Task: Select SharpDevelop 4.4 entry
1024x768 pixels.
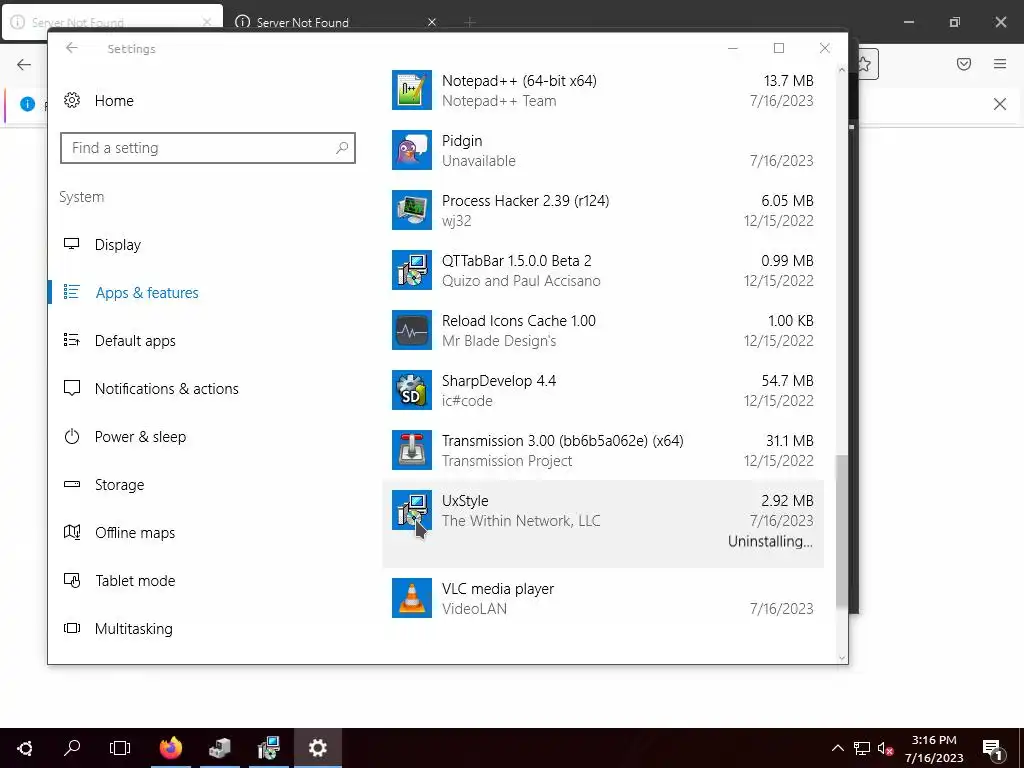Action: (x=603, y=391)
